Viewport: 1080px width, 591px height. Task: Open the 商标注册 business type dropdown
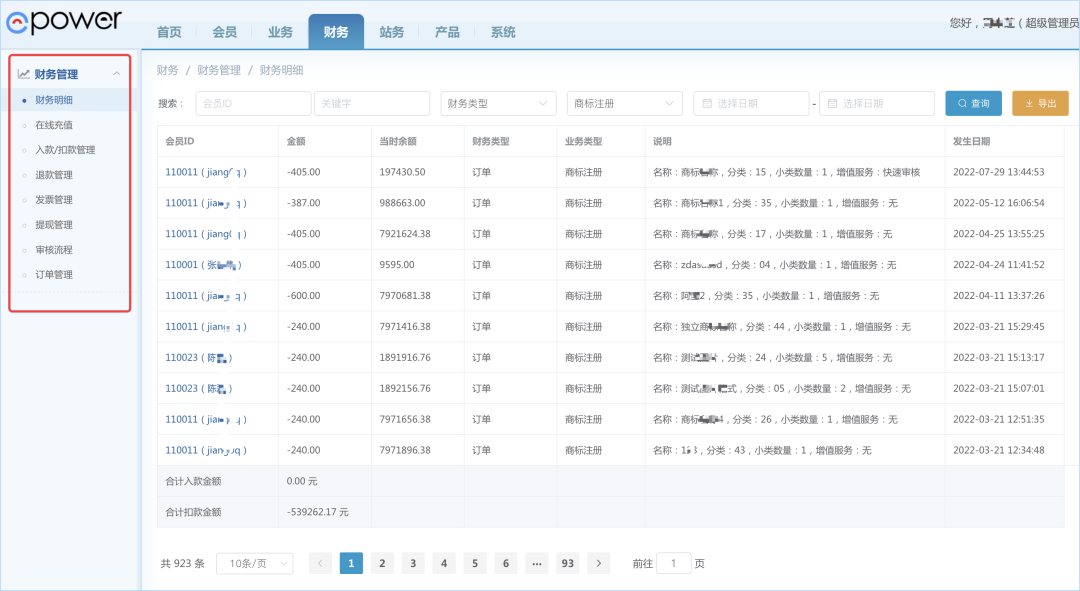pyautogui.click(x=624, y=103)
